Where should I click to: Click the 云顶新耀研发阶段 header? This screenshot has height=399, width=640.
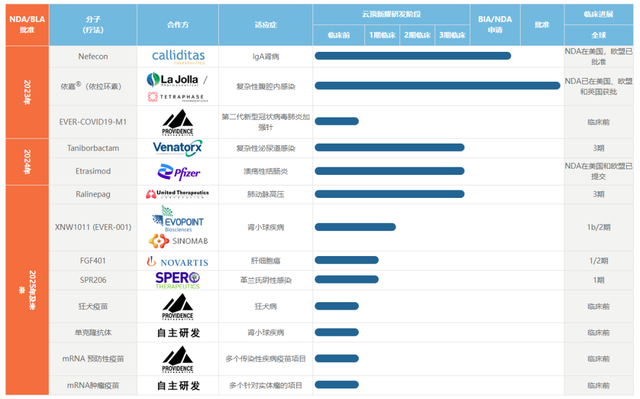391,14
